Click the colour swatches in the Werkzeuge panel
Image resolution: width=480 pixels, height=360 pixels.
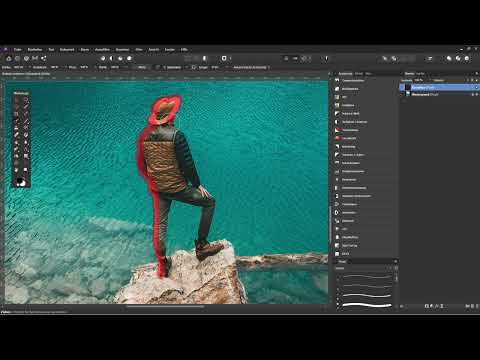click(x=21, y=182)
